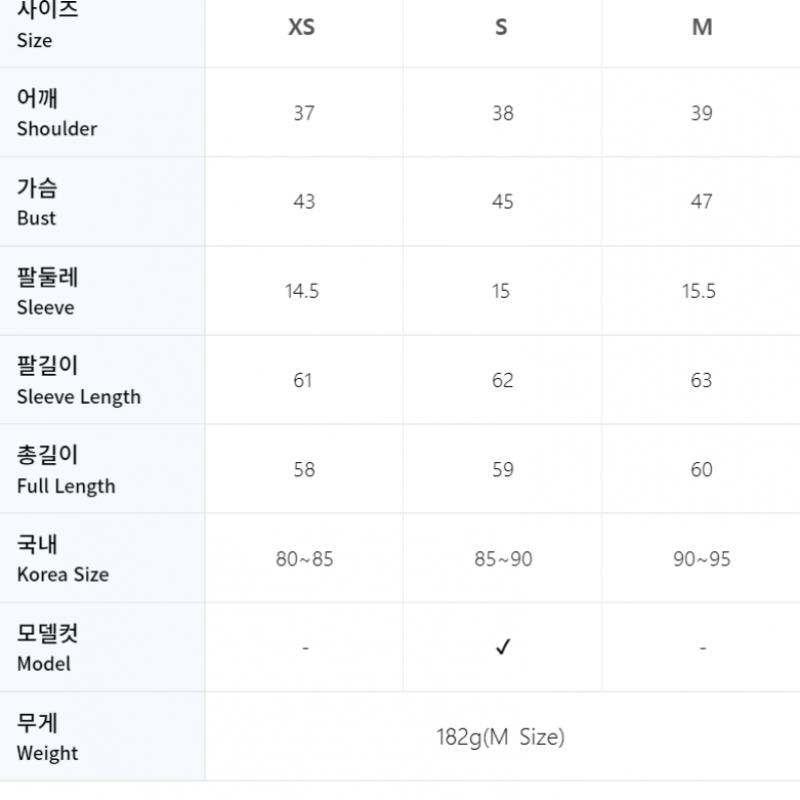This screenshot has width=800, height=800.
Task: Click the full length value 59
Action: [502, 470]
